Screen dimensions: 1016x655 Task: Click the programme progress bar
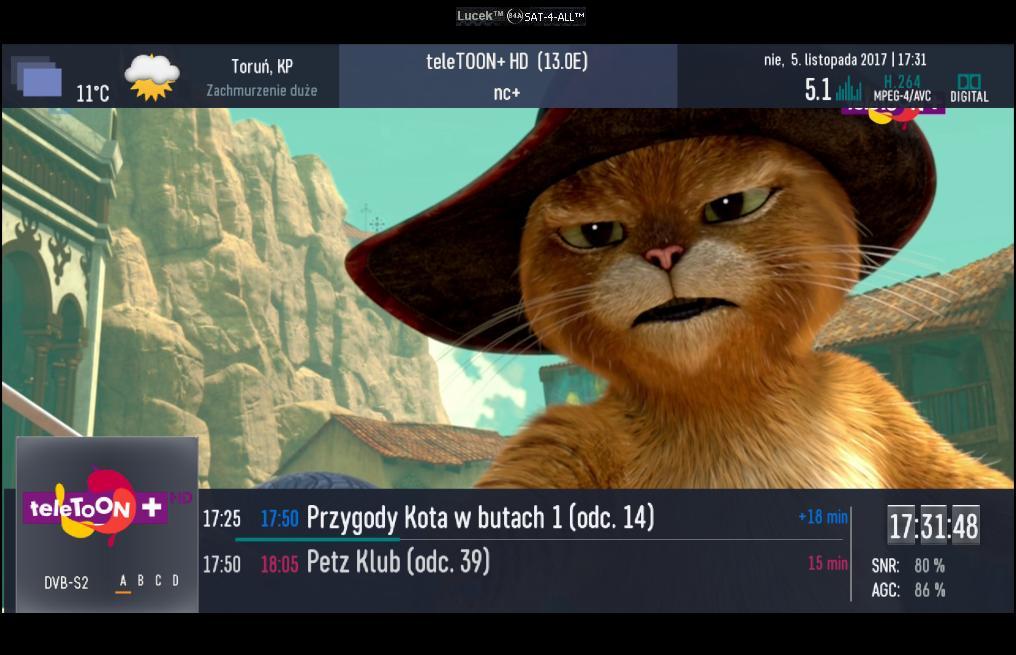click(538, 539)
